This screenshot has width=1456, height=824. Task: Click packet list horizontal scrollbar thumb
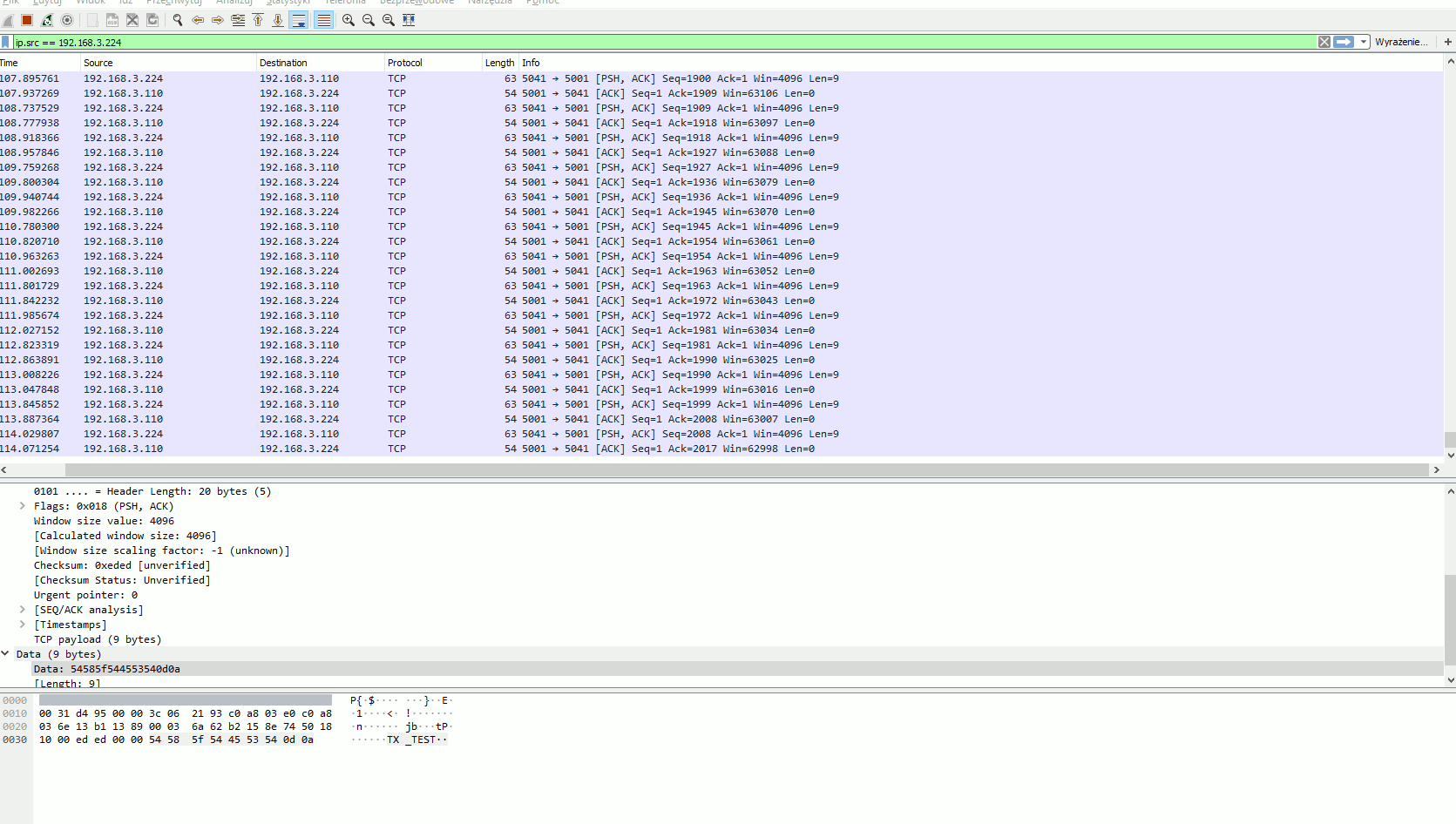(747, 469)
